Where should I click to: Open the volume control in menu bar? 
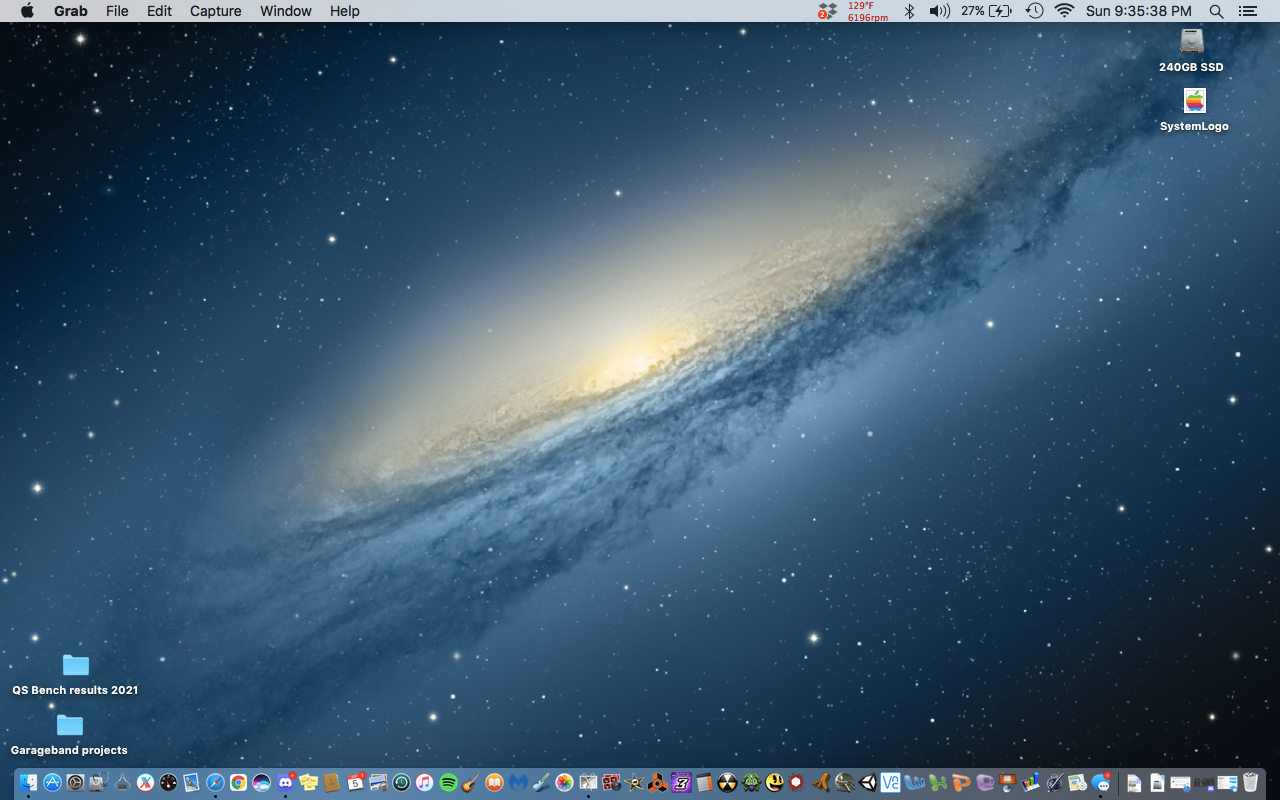pyautogui.click(x=939, y=11)
